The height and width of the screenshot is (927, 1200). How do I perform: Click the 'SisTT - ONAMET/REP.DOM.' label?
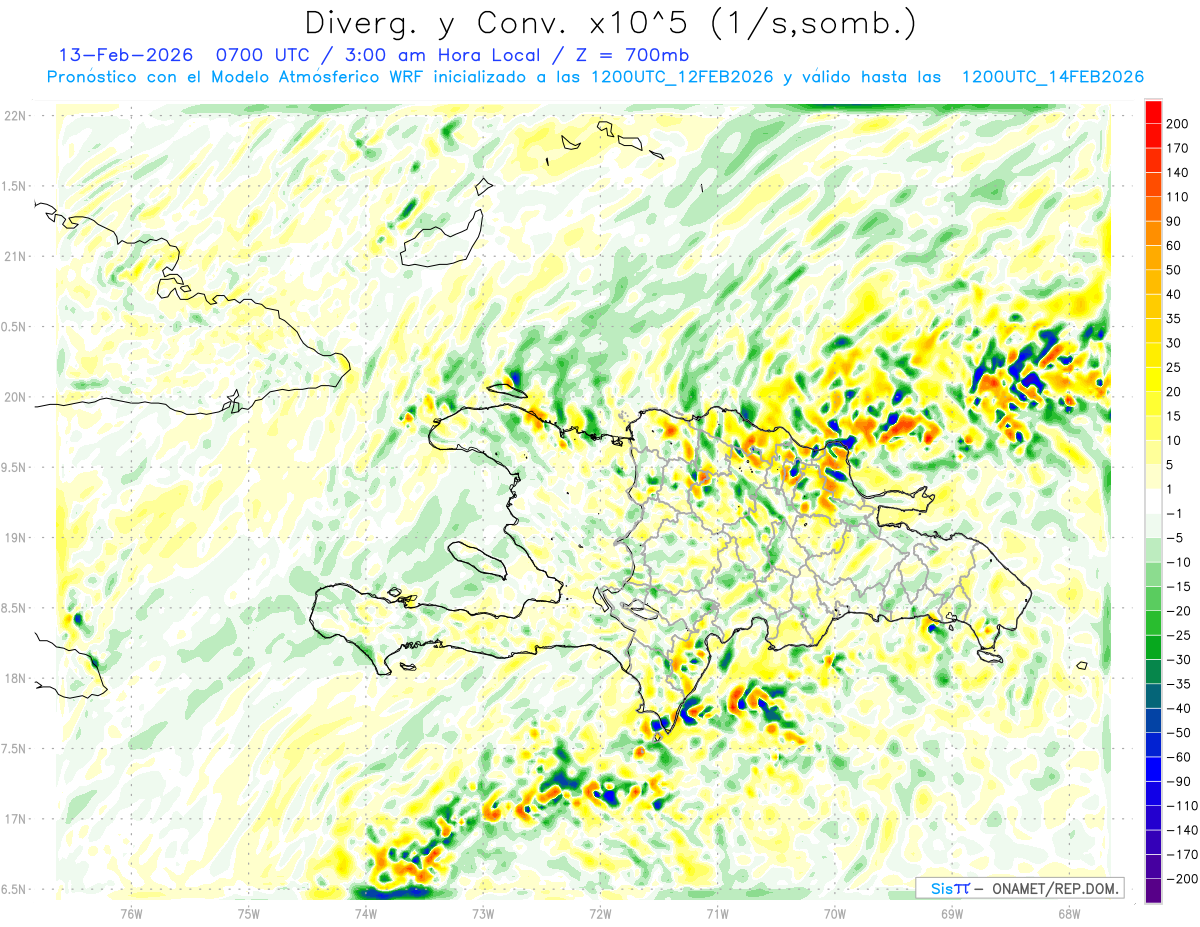tap(1019, 888)
